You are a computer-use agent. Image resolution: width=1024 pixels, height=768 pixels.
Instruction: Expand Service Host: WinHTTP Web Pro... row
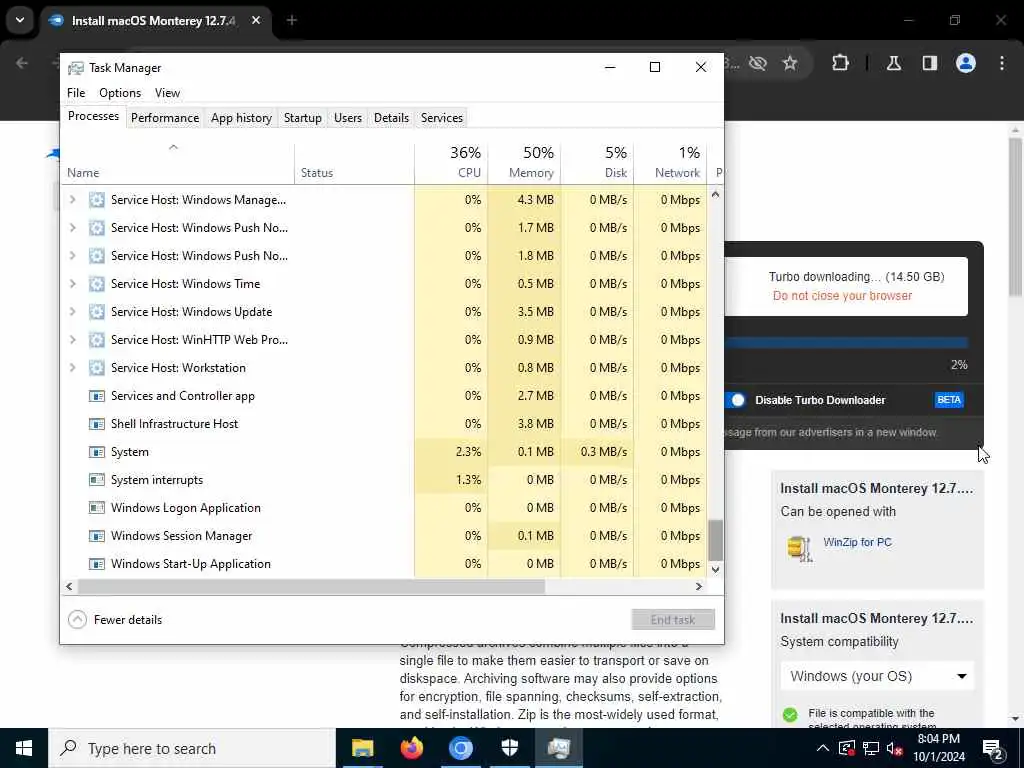pyautogui.click(x=72, y=340)
